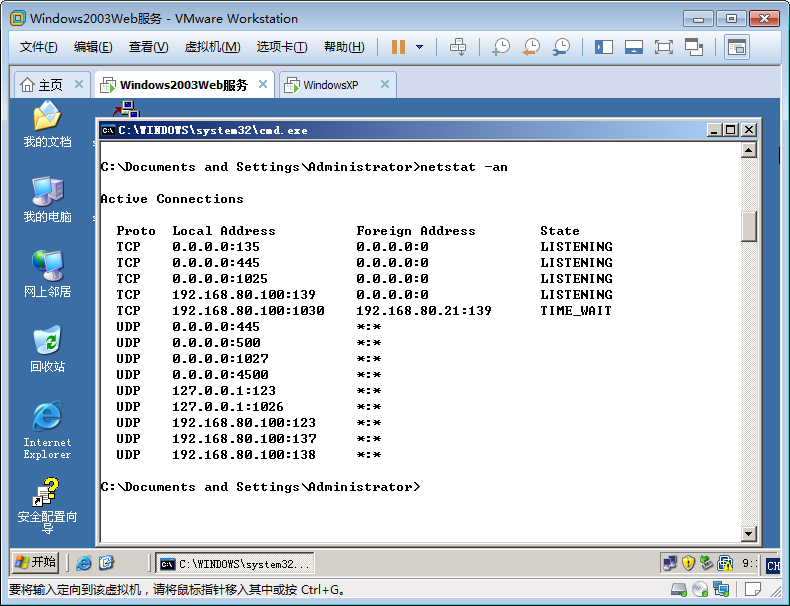Click the 'Foreign Address' column header
Screen dimensions: 790x606
click(x=416, y=231)
